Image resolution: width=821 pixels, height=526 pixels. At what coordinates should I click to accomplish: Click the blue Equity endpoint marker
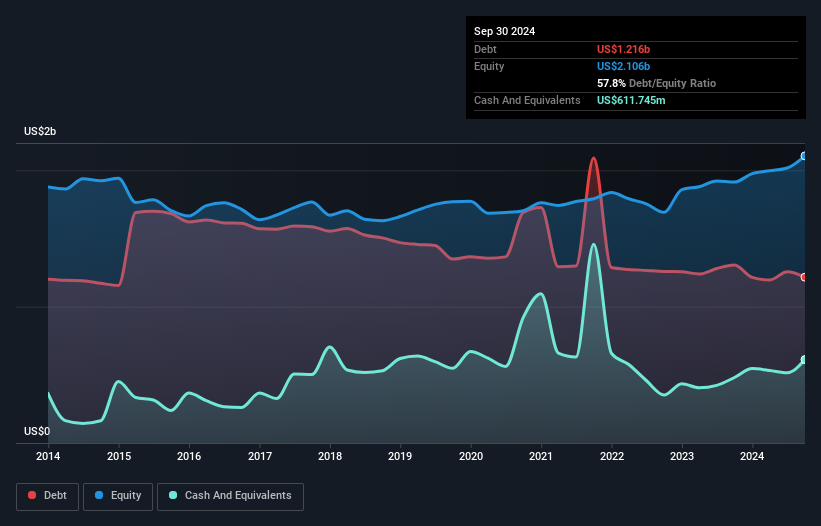(804, 156)
